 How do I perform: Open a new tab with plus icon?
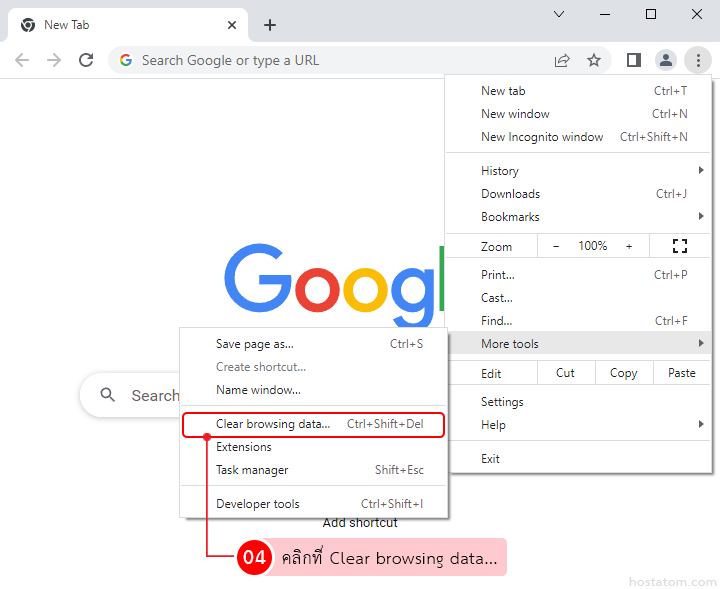coord(270,25)
